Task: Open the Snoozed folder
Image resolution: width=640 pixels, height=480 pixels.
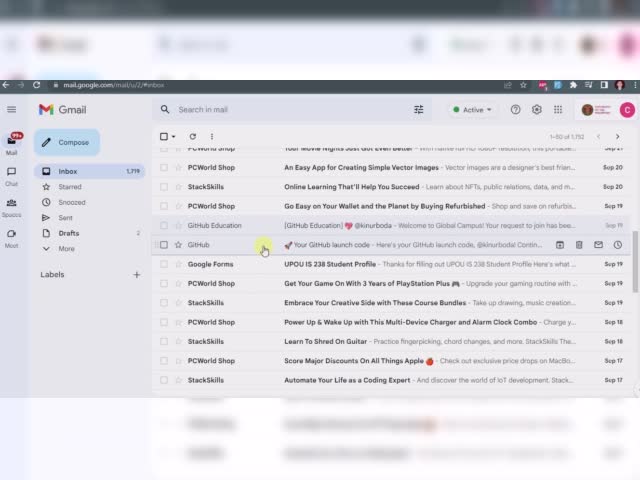Action: point(89,202)
